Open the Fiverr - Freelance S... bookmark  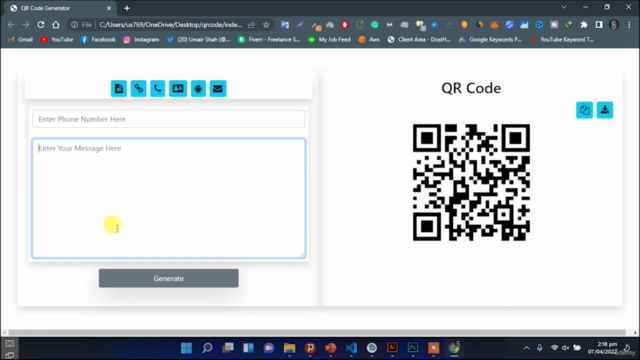pyautogui.click(x=269, y=40)
